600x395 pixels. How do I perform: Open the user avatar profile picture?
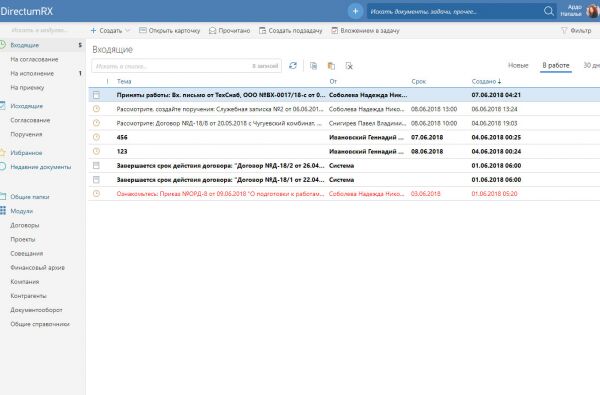click(x=592, y=11)
